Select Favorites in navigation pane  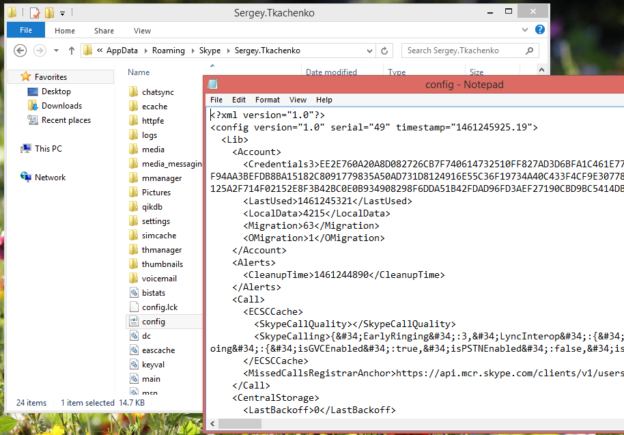tap(51, 77)
